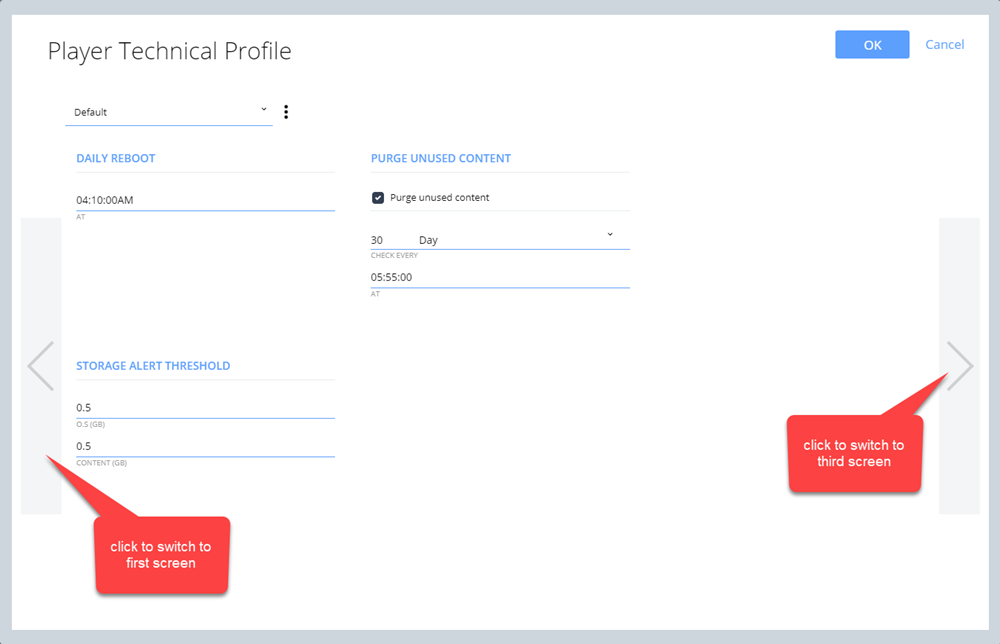1000x644 pixels.
Task: Uncheck the Purge unused content checkbox
Action: click(x=378, y=198)
